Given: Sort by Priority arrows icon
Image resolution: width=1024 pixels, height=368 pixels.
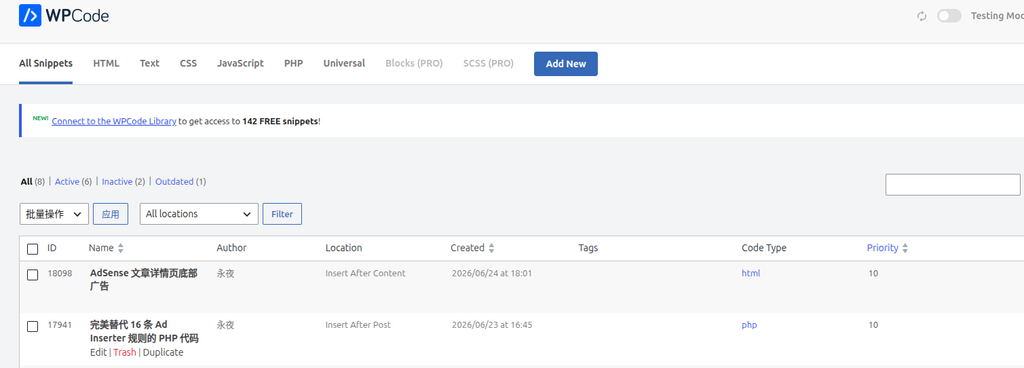Looking at the screenshot, I should (904, 249).
